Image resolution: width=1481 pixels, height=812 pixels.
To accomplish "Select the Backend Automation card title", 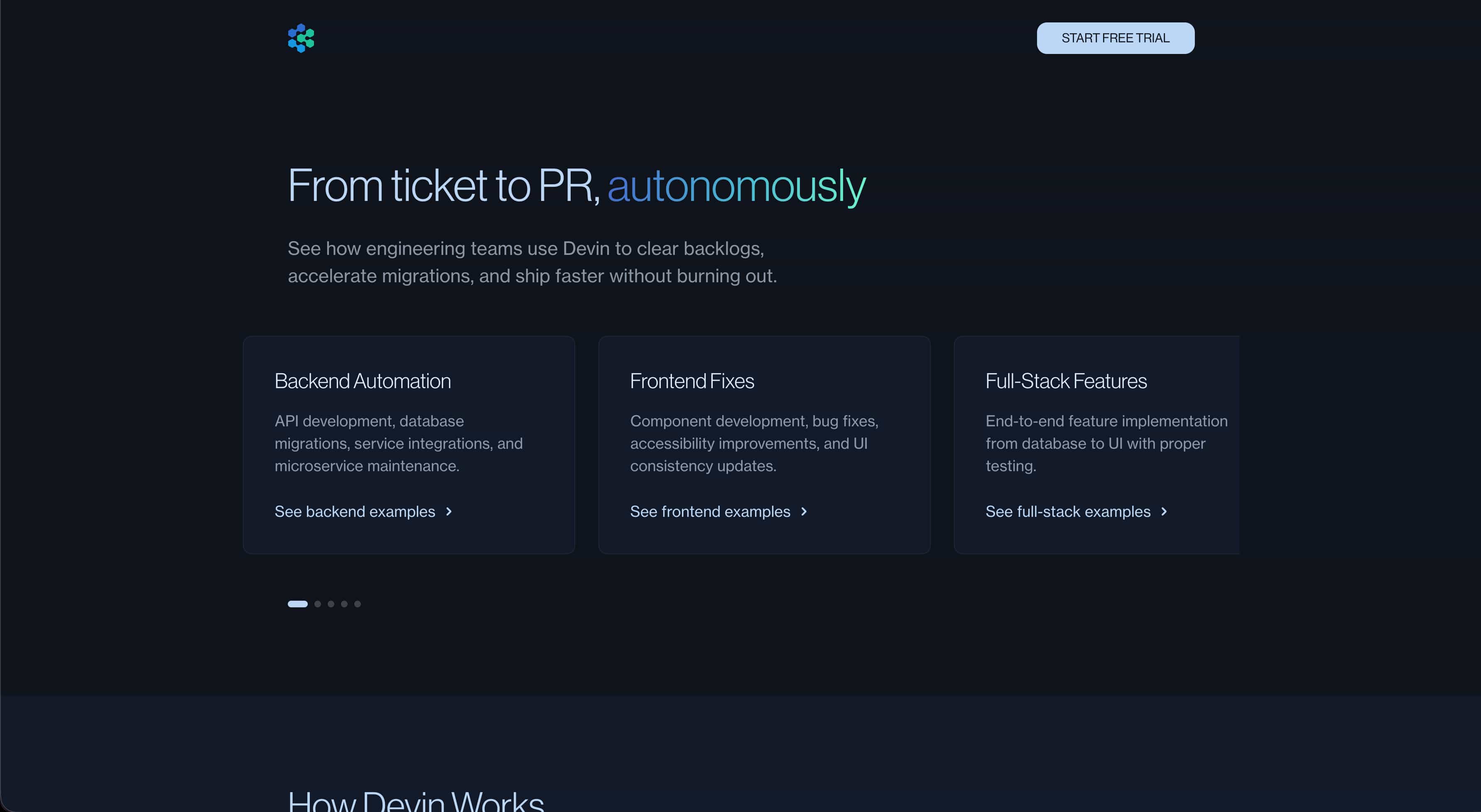I will pos(362,381).
